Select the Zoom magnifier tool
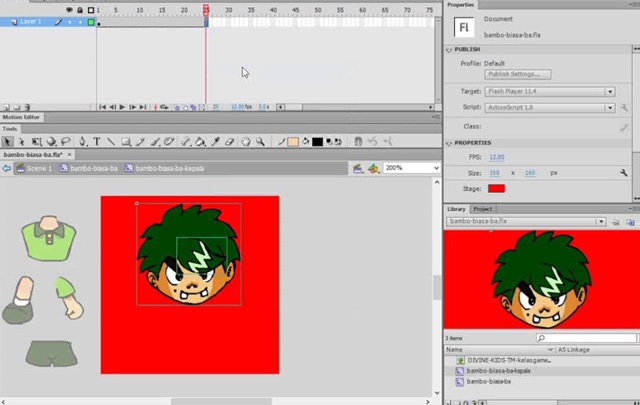The height and width of the screenshot is (405, 640). (x=260, y=142)
